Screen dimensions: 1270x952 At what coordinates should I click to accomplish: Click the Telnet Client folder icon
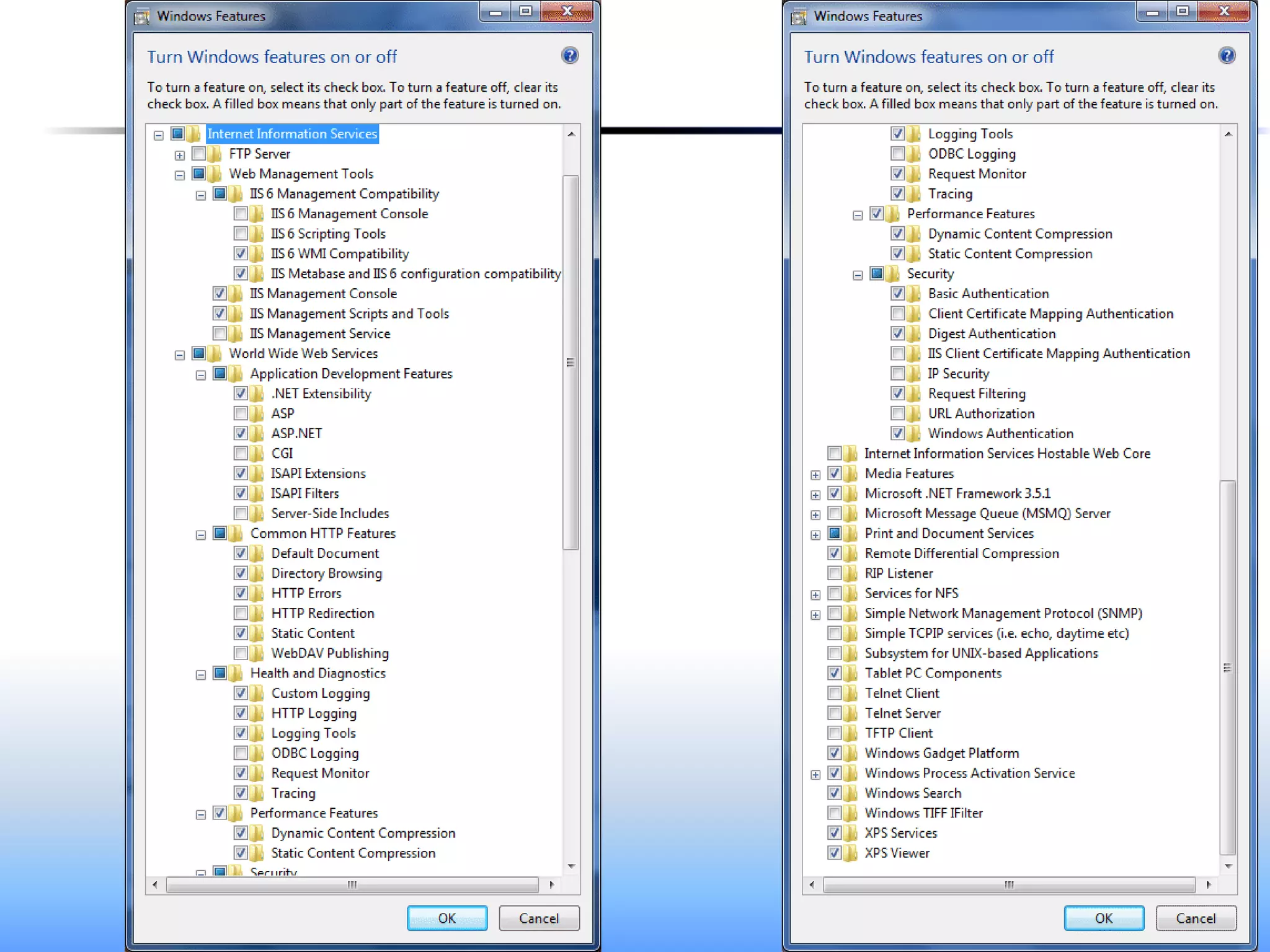pyautogui.click(x=850, y=694)
